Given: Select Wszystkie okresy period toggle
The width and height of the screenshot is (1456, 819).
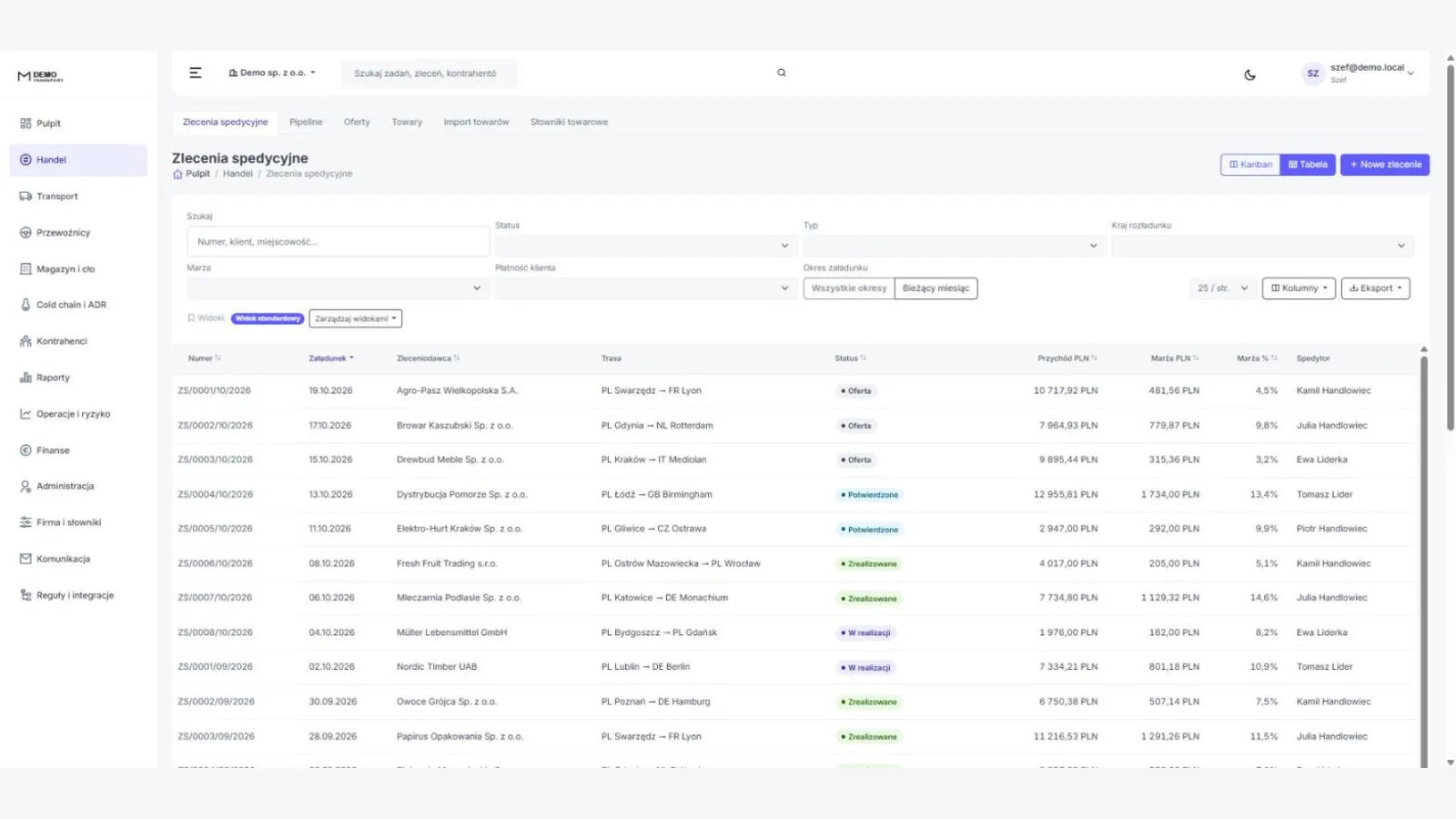Looking at the screenshot, I should pyautogui.click(x=848, y=288).
